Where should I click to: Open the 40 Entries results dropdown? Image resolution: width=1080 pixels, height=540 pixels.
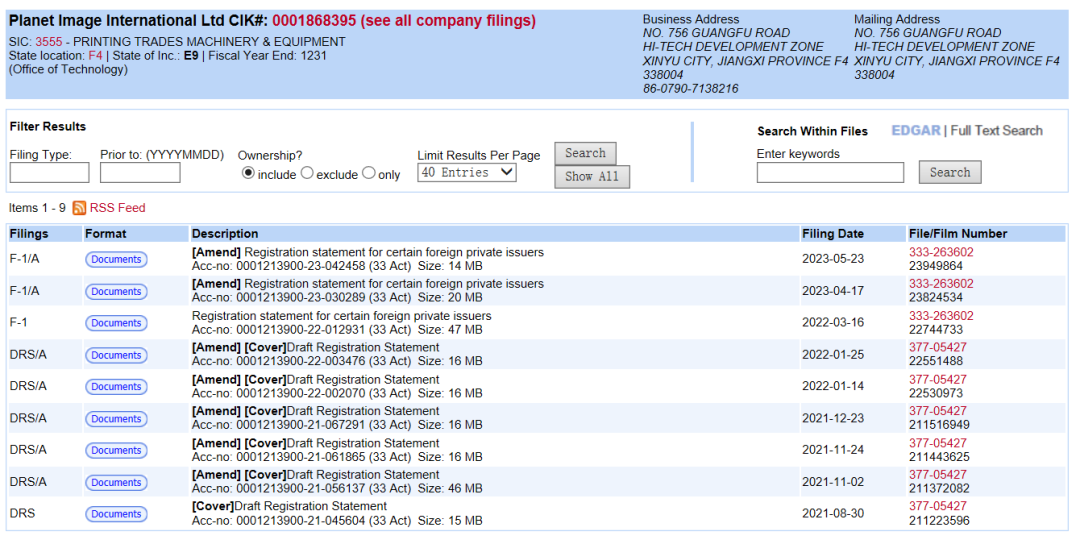(467, 173)
